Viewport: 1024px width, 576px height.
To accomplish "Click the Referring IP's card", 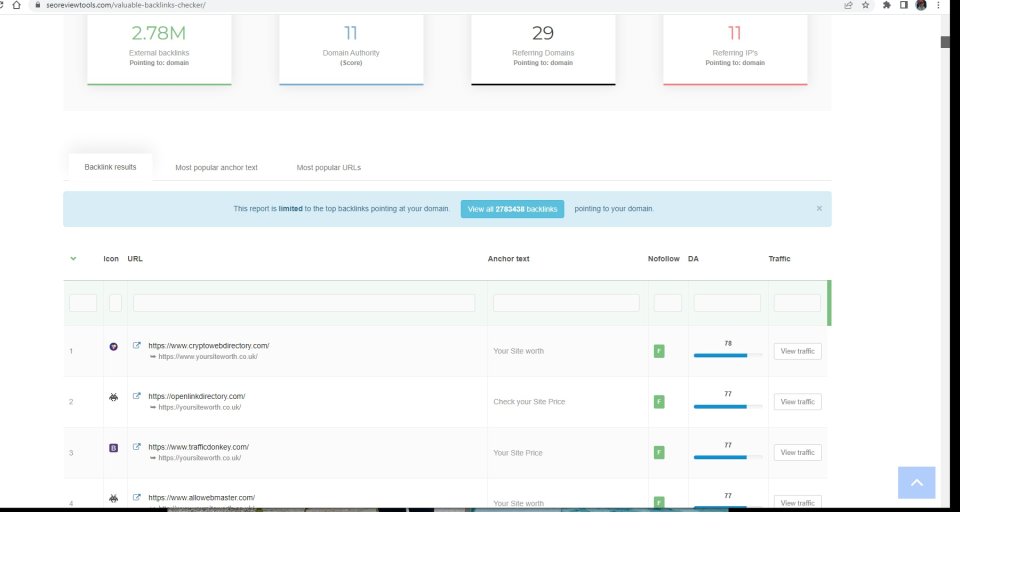I will click(735, 50).
